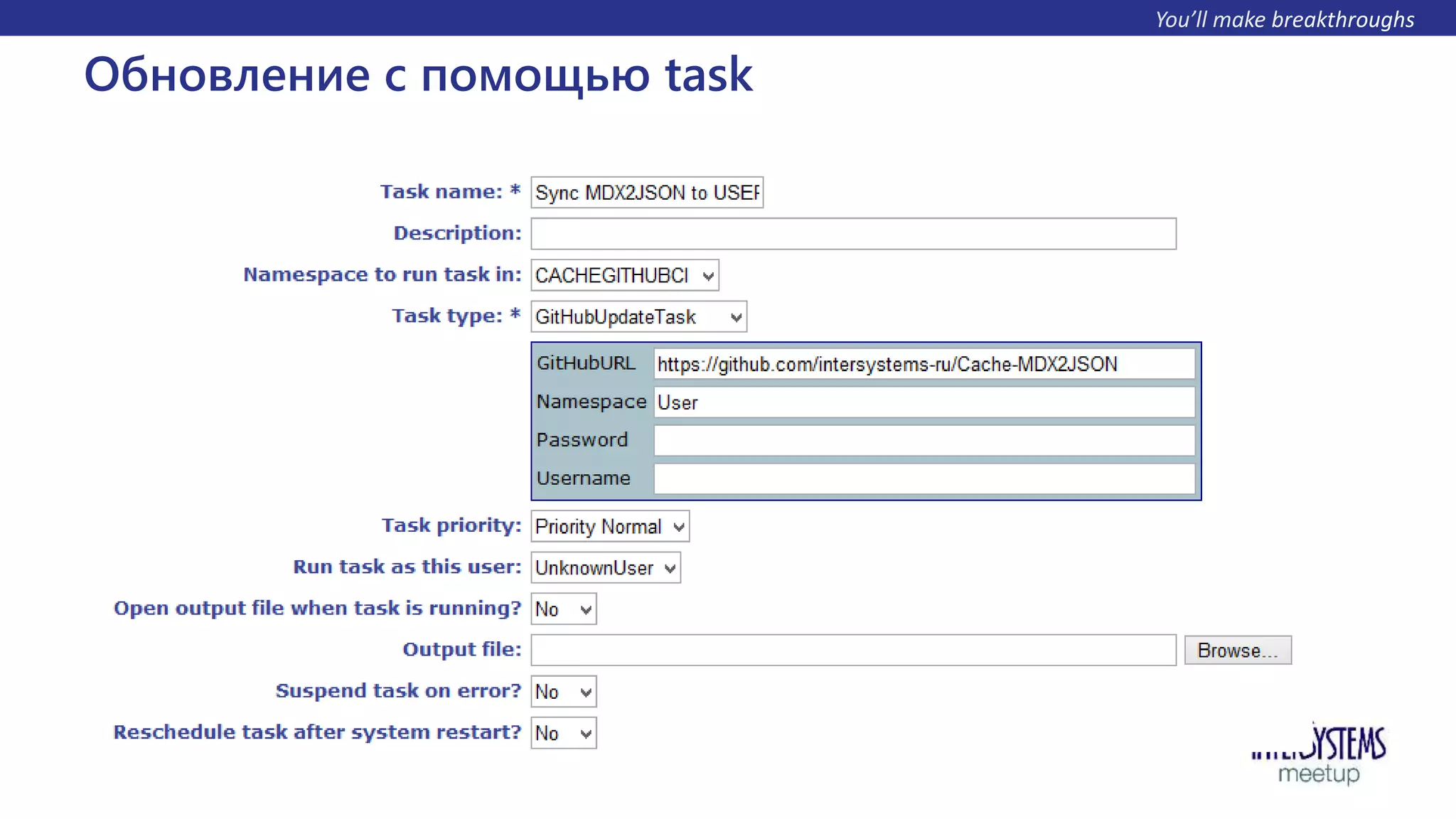
Task: Click the Task priority: label
Action: click(x=451, y=525)
